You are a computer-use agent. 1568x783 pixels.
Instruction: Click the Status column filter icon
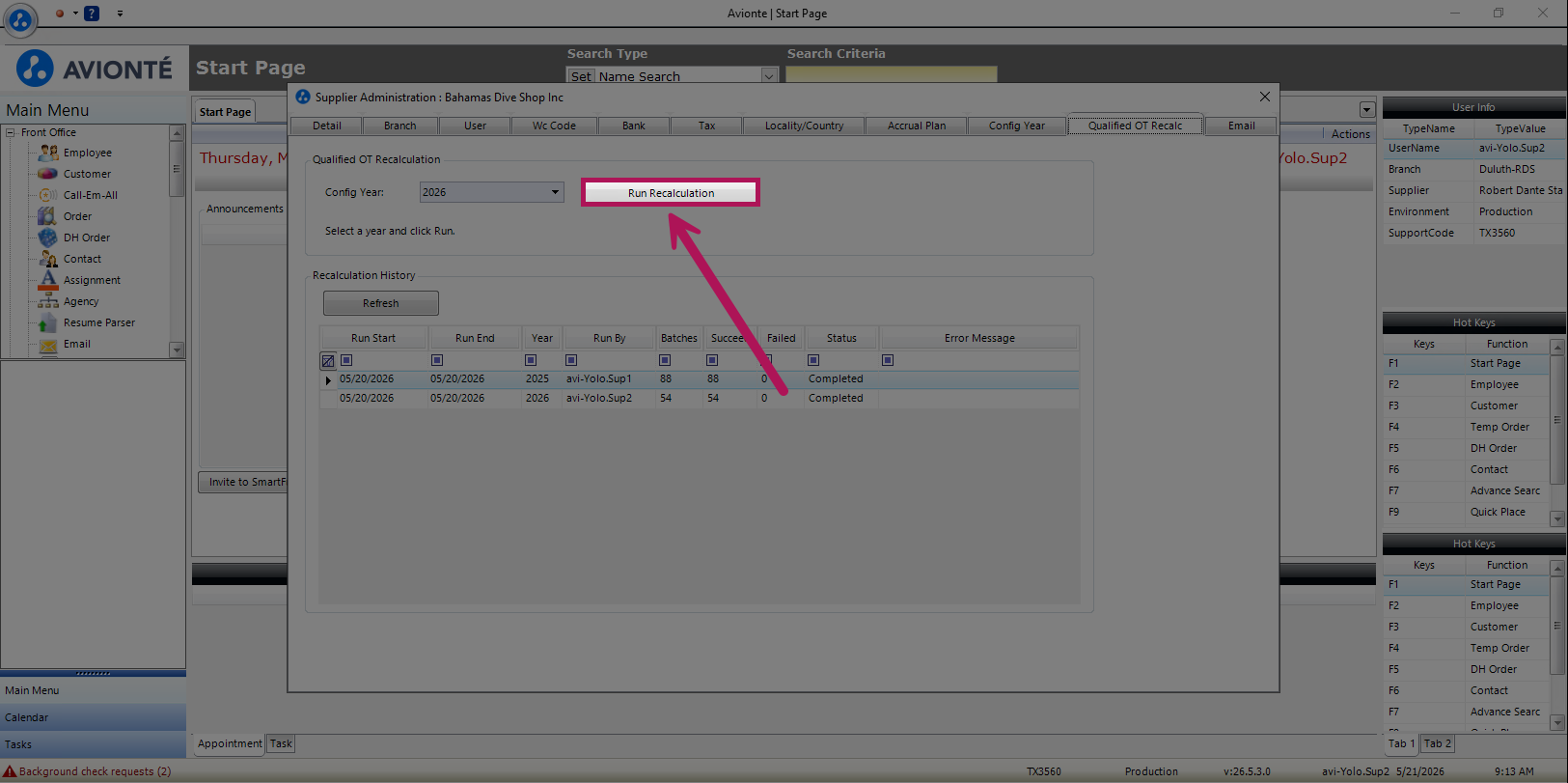coord(813,360)
